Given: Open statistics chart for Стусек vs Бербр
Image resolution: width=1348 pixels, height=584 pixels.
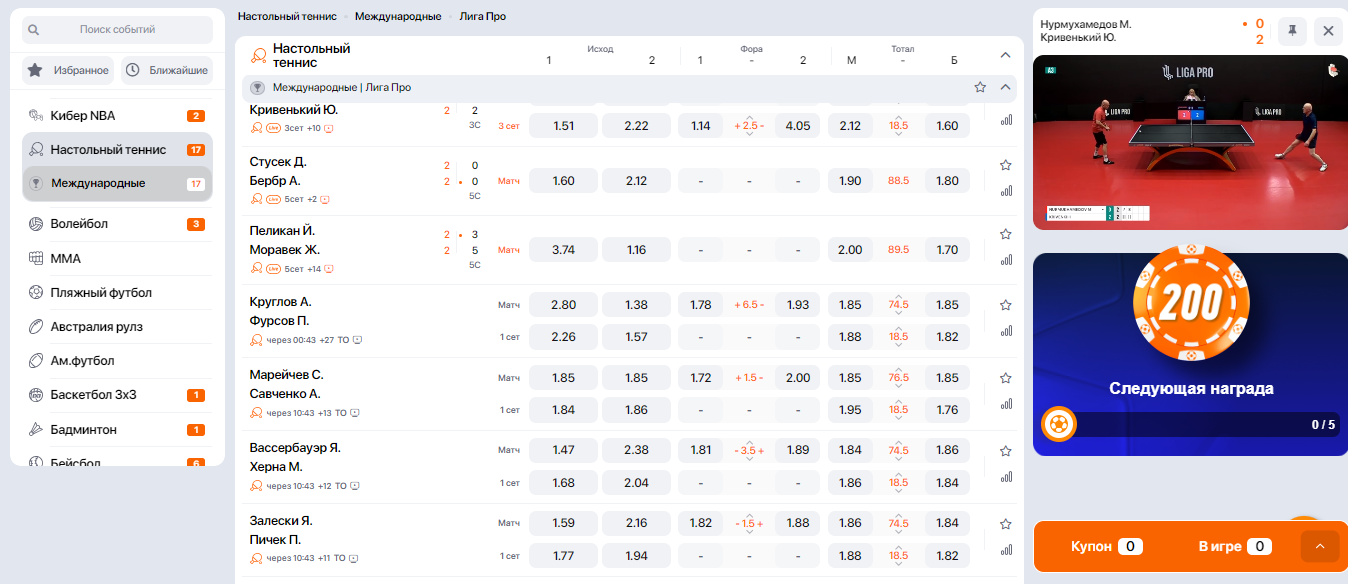Looking at the screenshot, I should click(x=1006, y=190).
